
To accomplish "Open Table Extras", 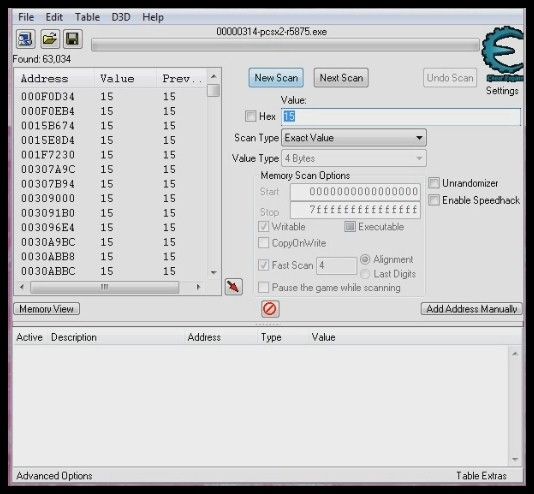I will coord(481,476).
